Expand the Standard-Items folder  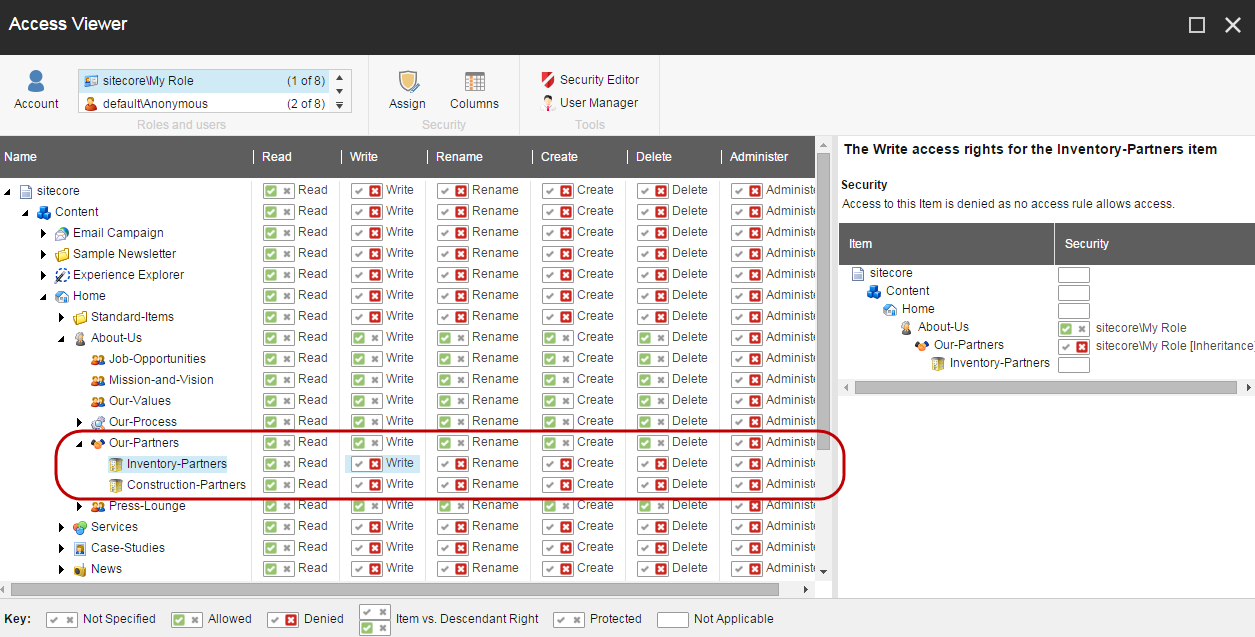pyautogui.click(x=62, y=317)
